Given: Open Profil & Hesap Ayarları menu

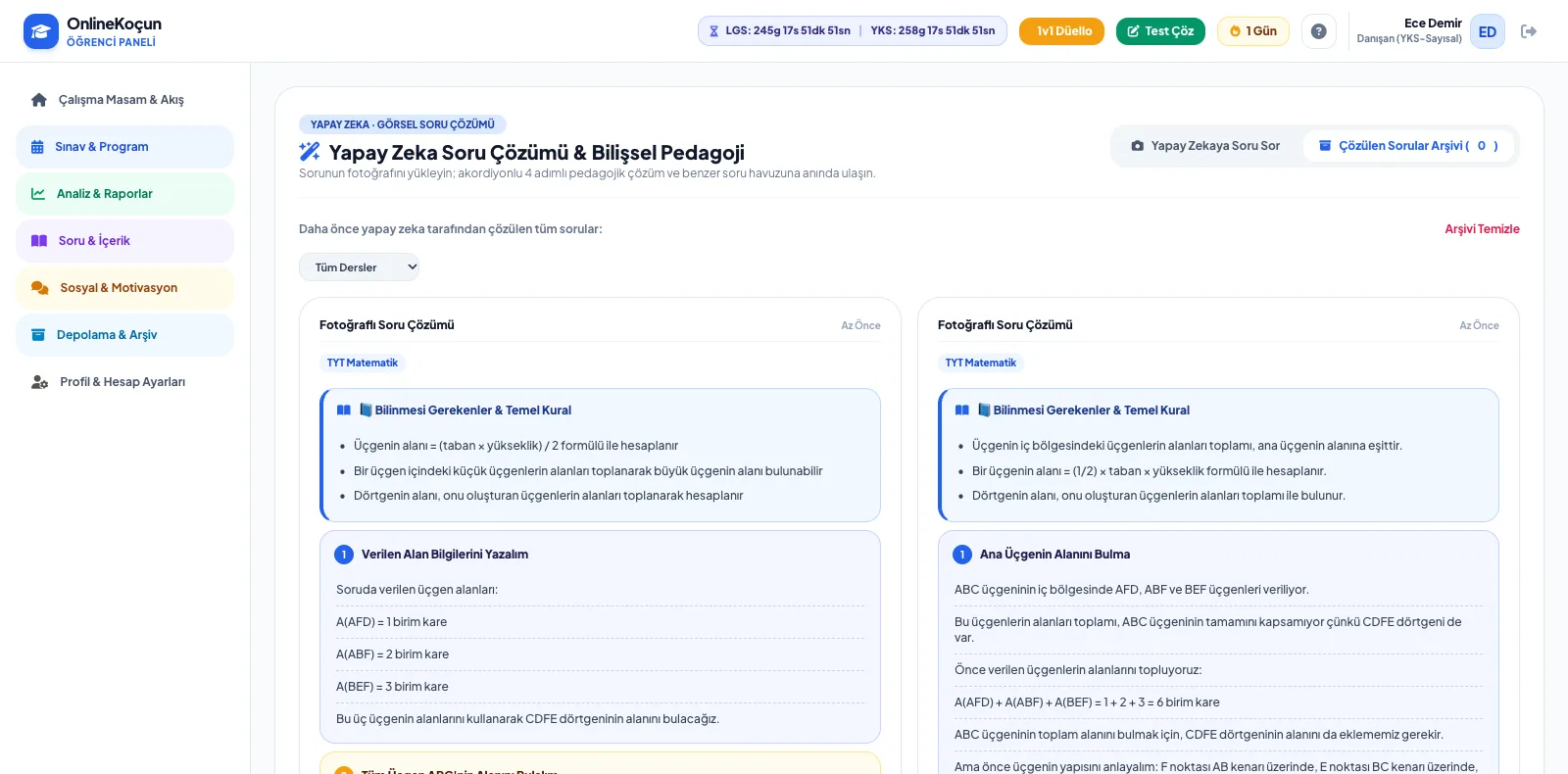Looking at the screenshot, I should (x=124, y=382).
